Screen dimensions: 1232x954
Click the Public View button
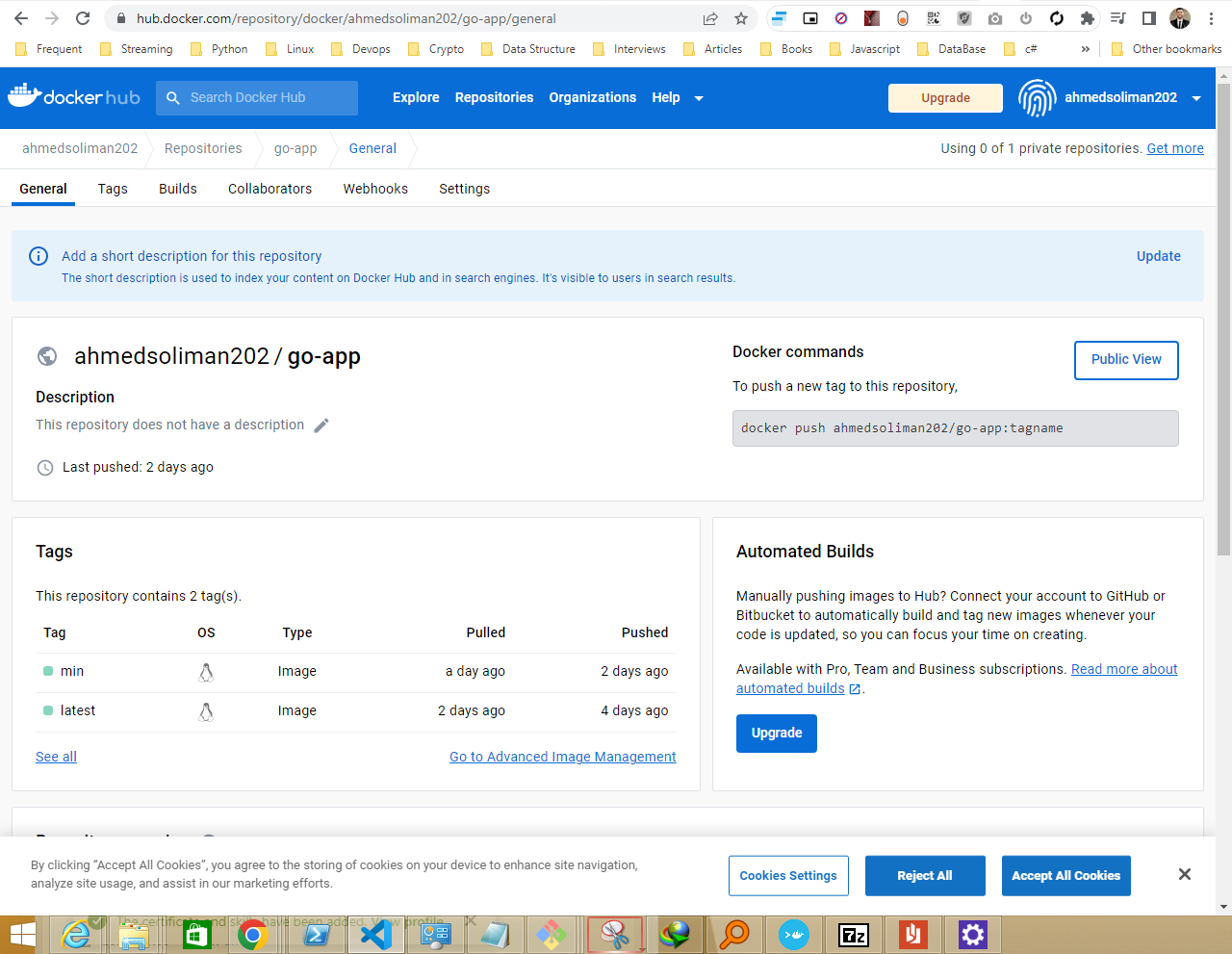pyautogui.click(x=1126, y=360)
